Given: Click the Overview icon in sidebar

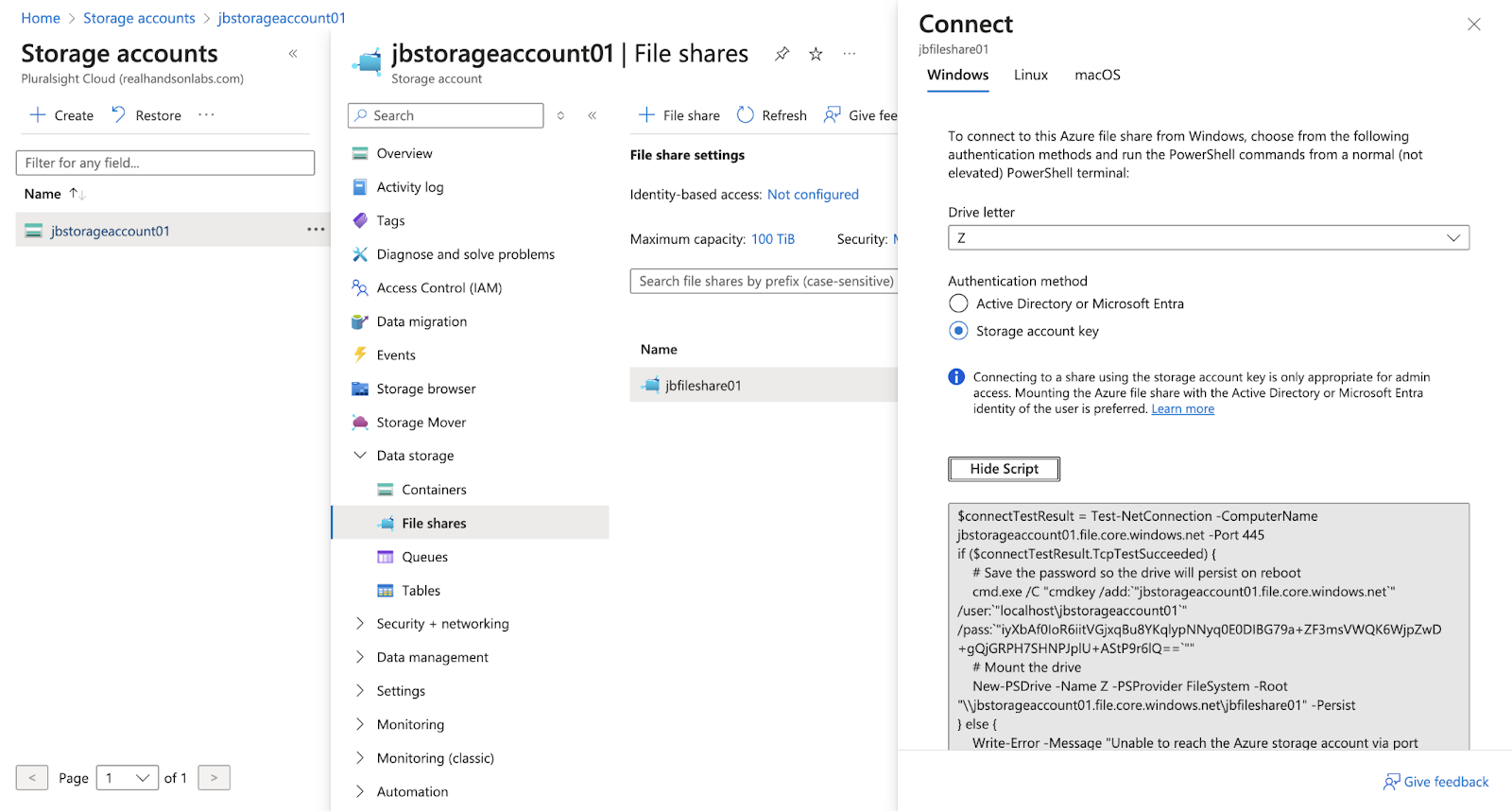Looking at the screenshot, I should 359,153.
